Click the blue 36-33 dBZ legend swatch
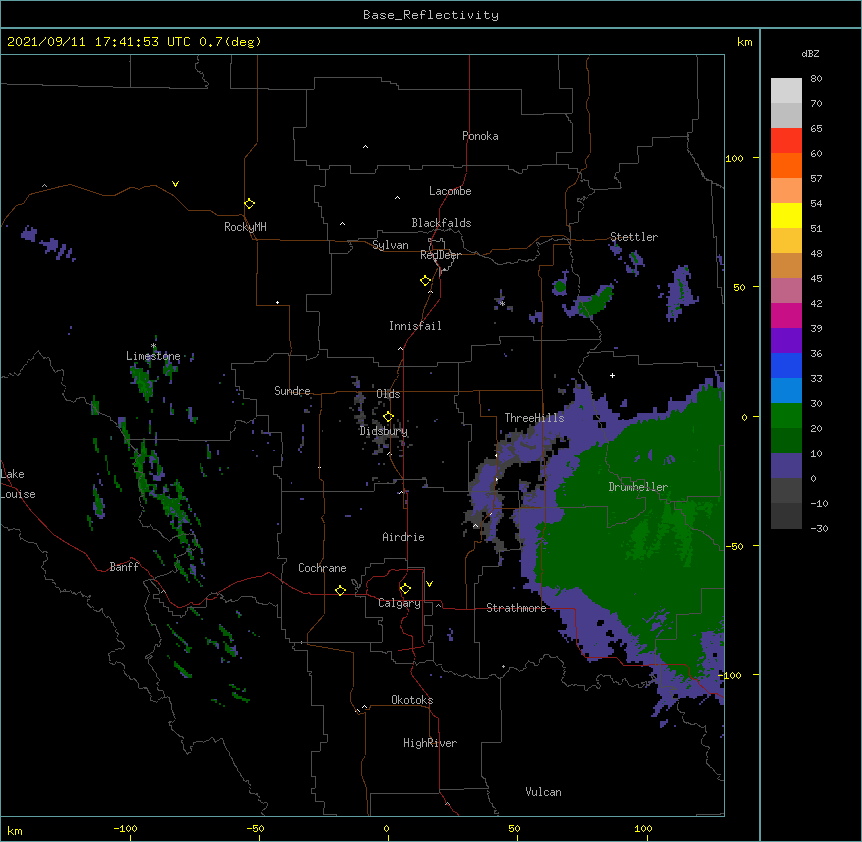This screenshot has height=842, width=862. (x=786, y=365)
